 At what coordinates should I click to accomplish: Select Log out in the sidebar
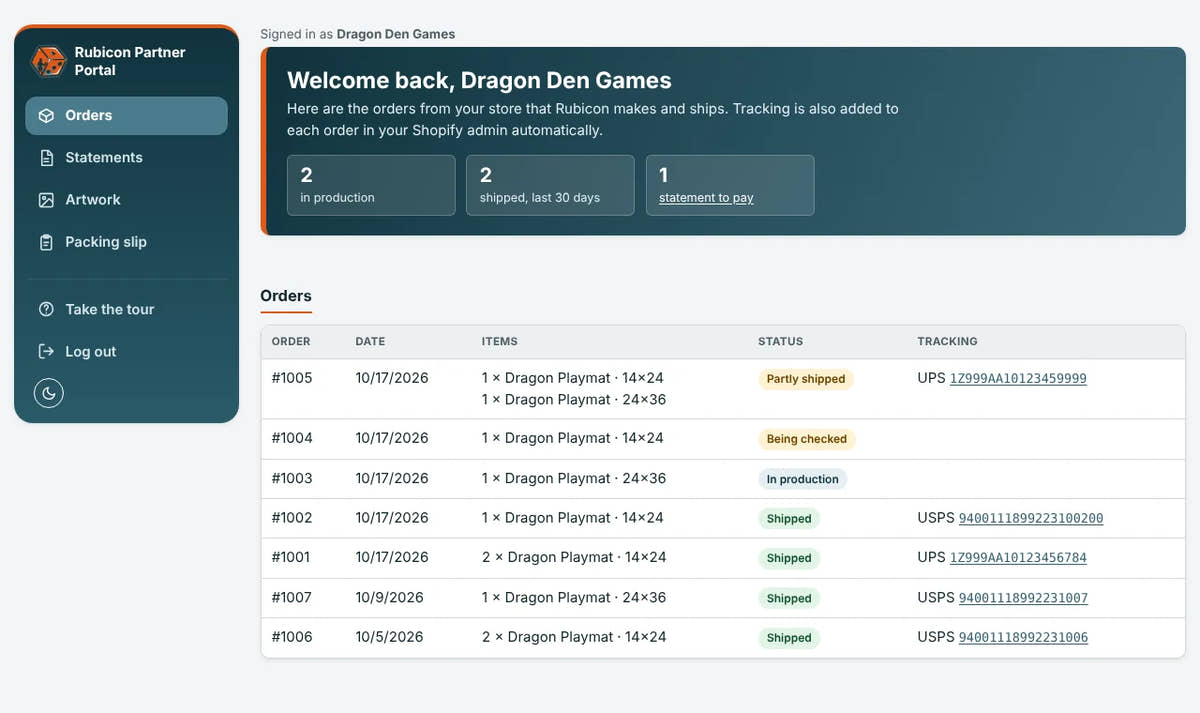126,352
